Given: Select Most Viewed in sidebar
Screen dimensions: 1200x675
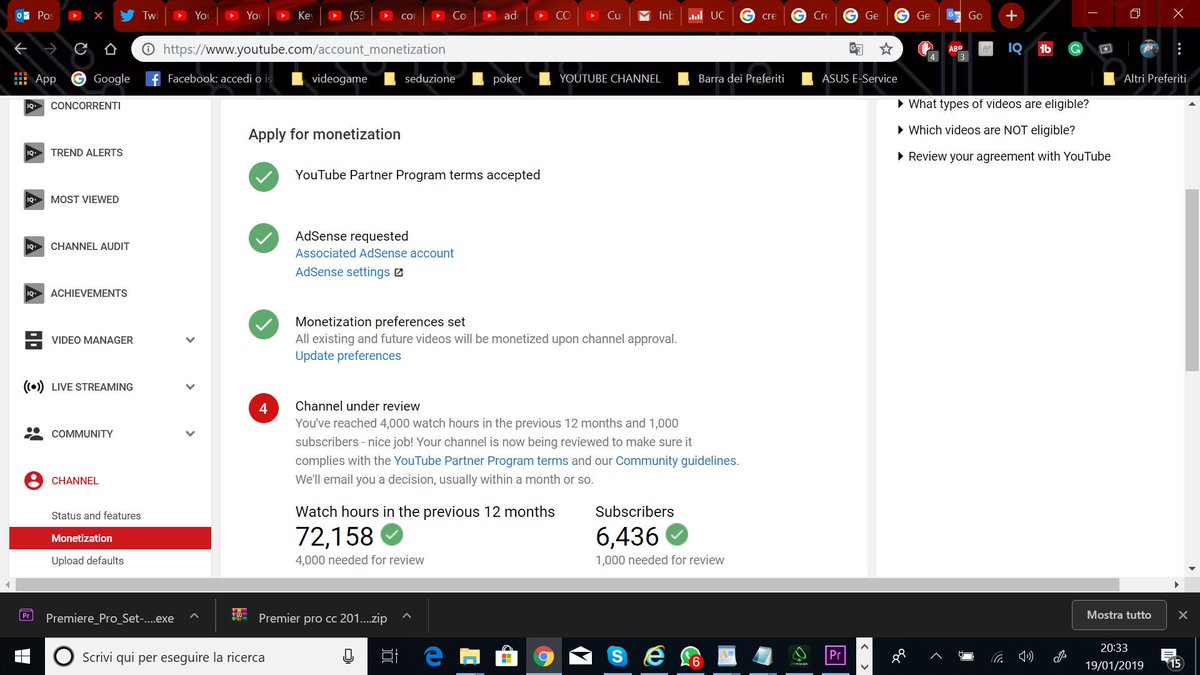Looking at the screenshot, I should pos(85,200).
